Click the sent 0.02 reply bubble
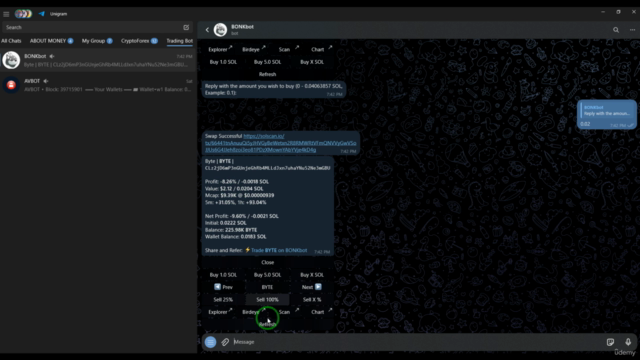Screen dimensions: 640x360 pyautogui.click(x=607, y=115)
